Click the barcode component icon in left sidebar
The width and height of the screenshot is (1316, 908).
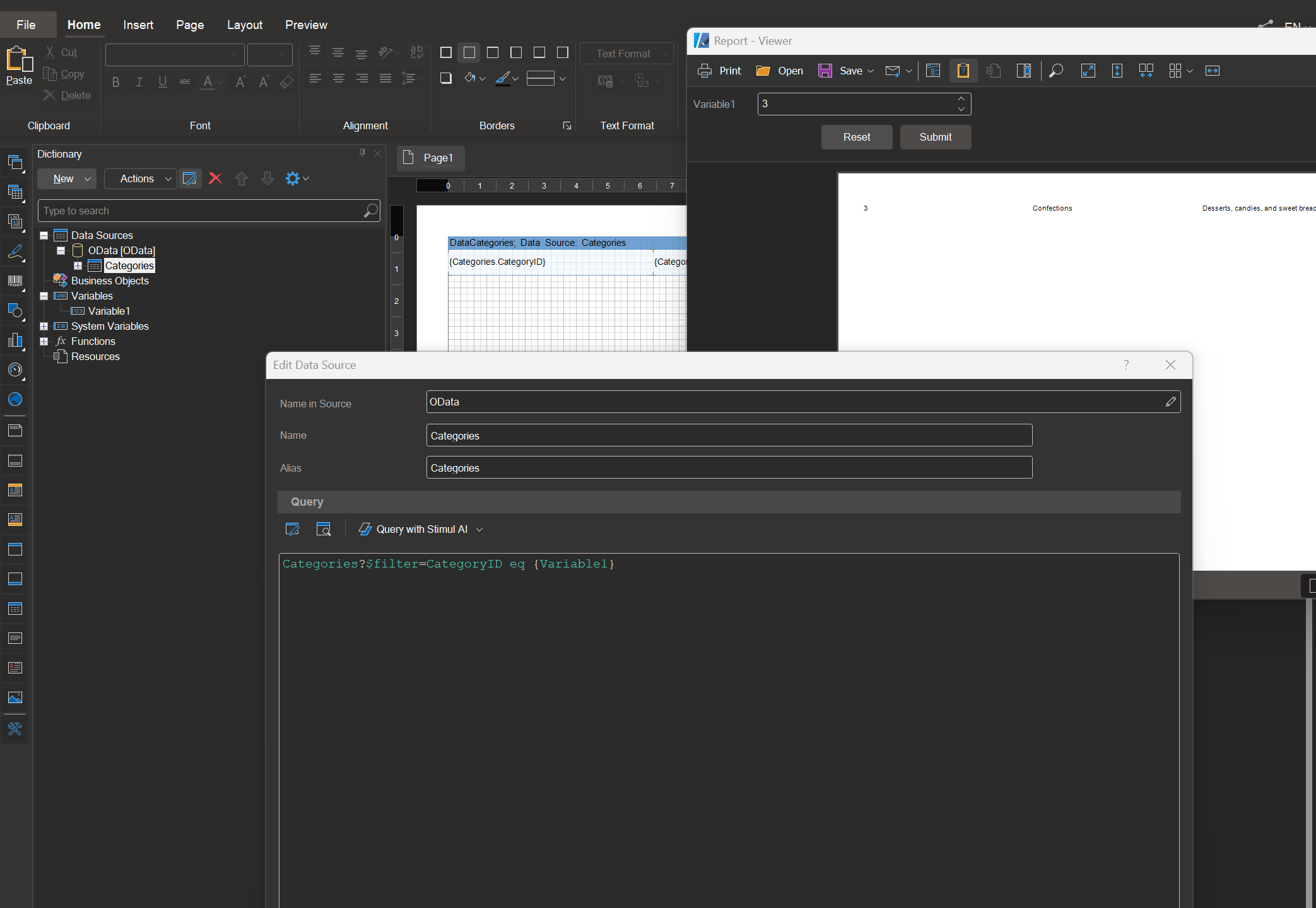[15, 281]
